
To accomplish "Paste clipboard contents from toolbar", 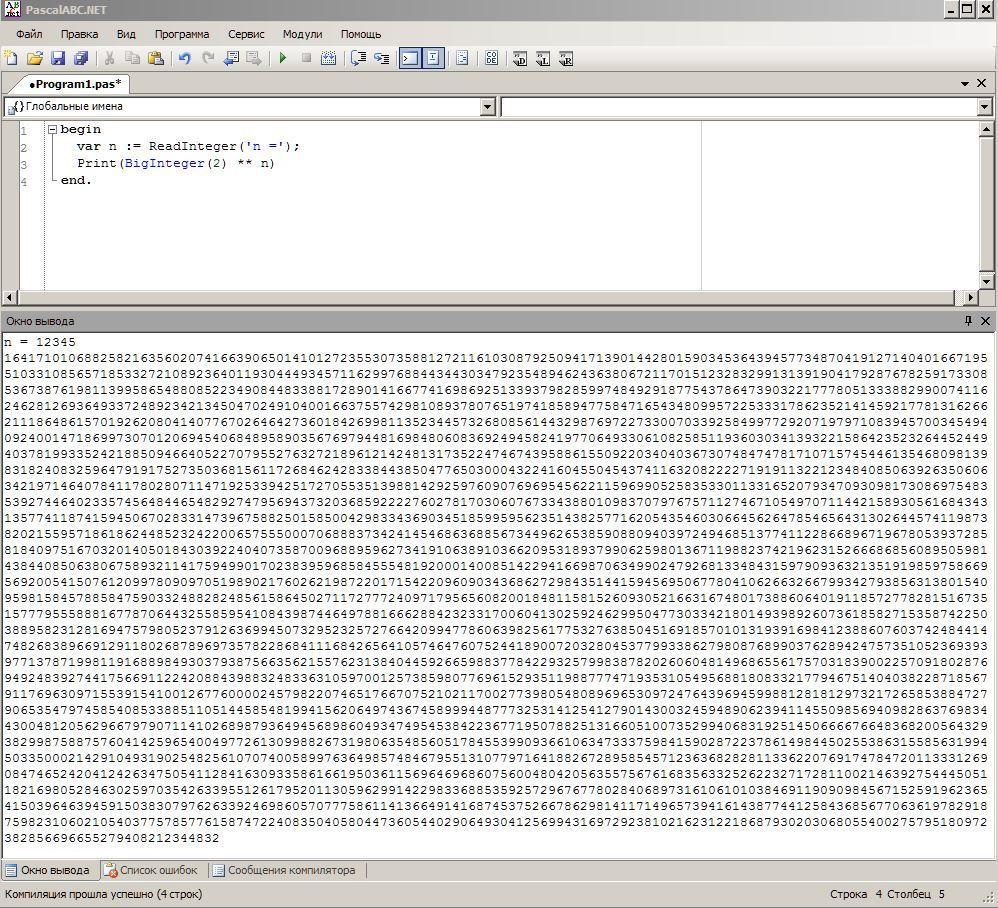I will point(156,59).
